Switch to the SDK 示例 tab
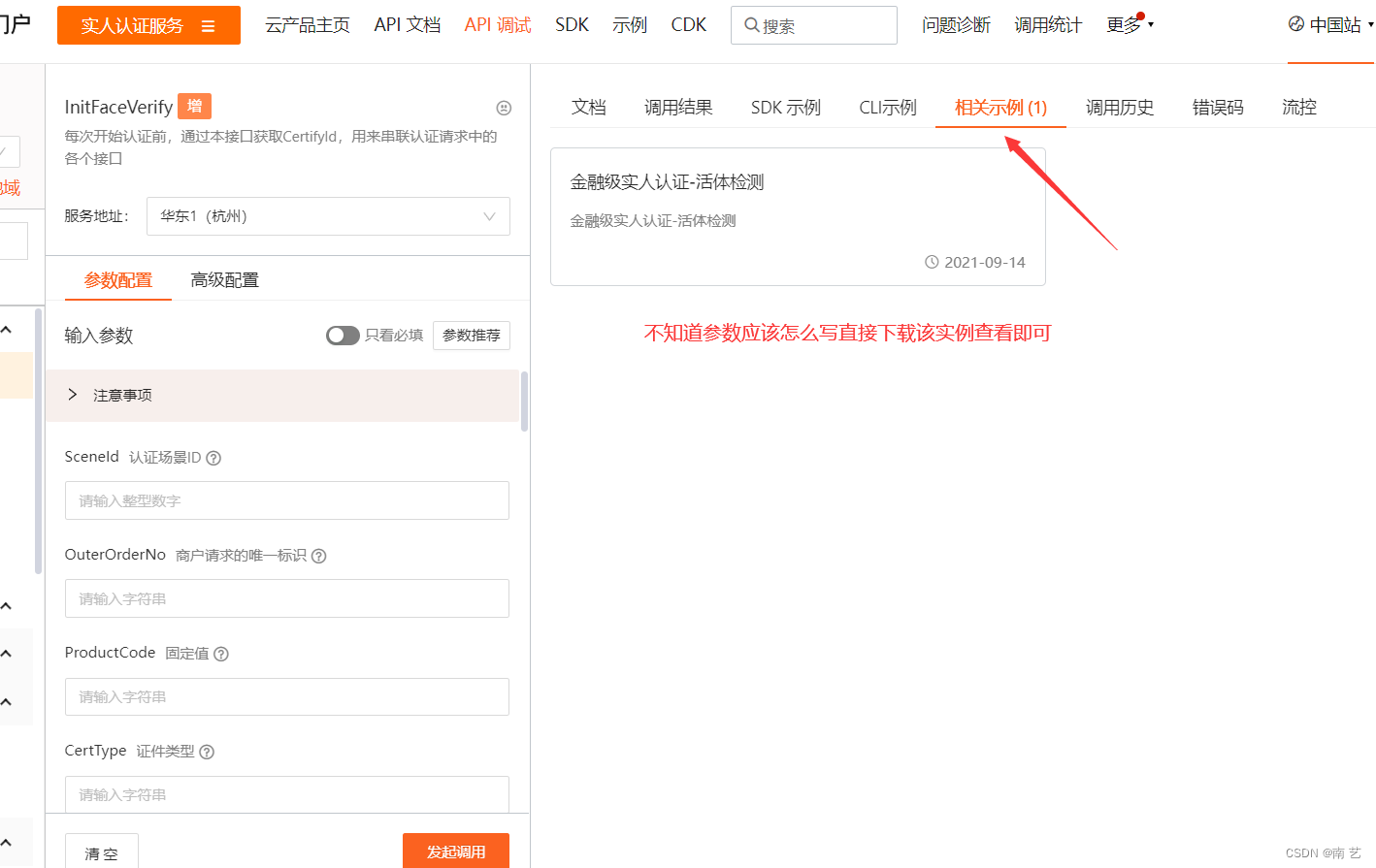Screen dimensions: 1376x868 [786, 108]
